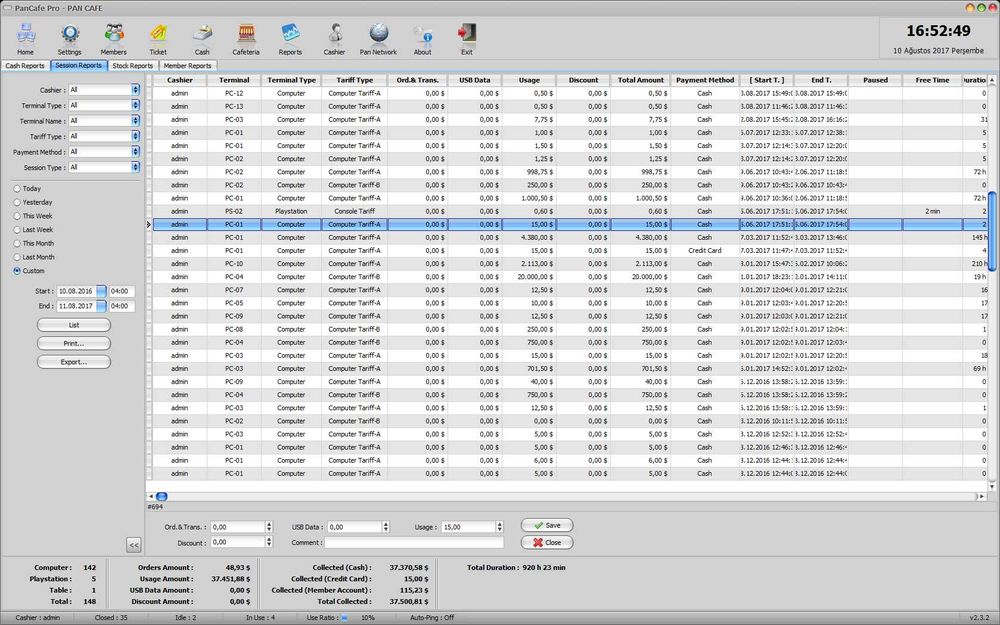This screenshot has width=1000, height=625.
Task: Expand the Tariff Type filter dropdown
Action: point(135,136)
